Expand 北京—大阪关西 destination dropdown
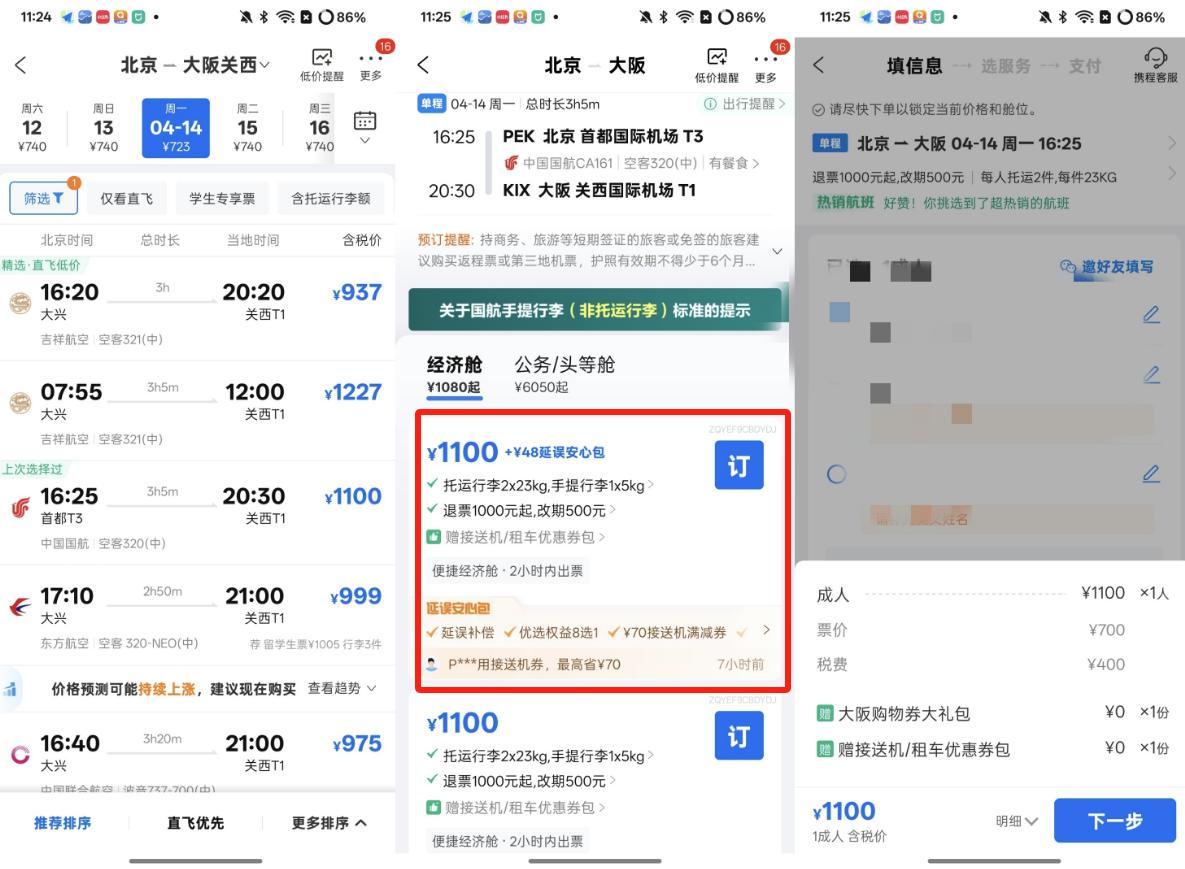1185x869 pixels. (x=265, y=66)
